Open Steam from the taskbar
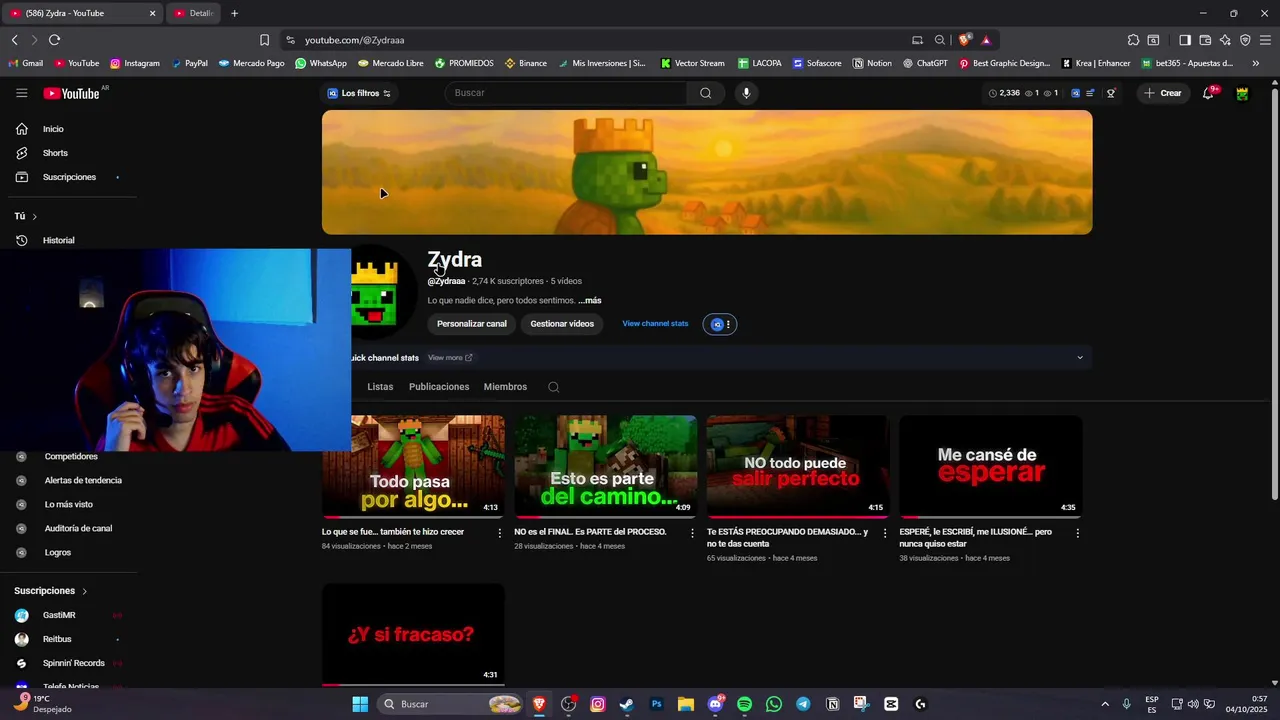 [627, 704]
